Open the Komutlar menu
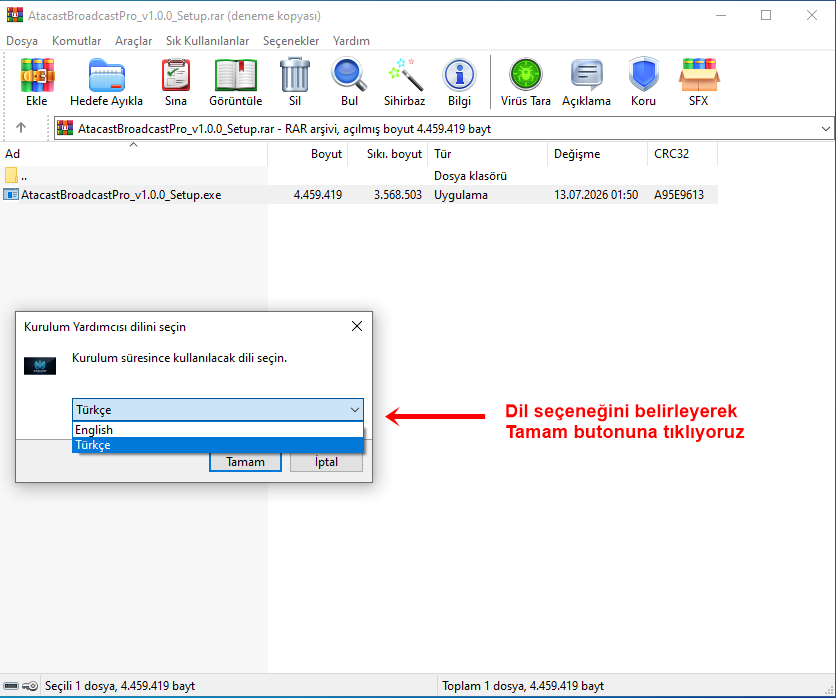 (77, 41)
